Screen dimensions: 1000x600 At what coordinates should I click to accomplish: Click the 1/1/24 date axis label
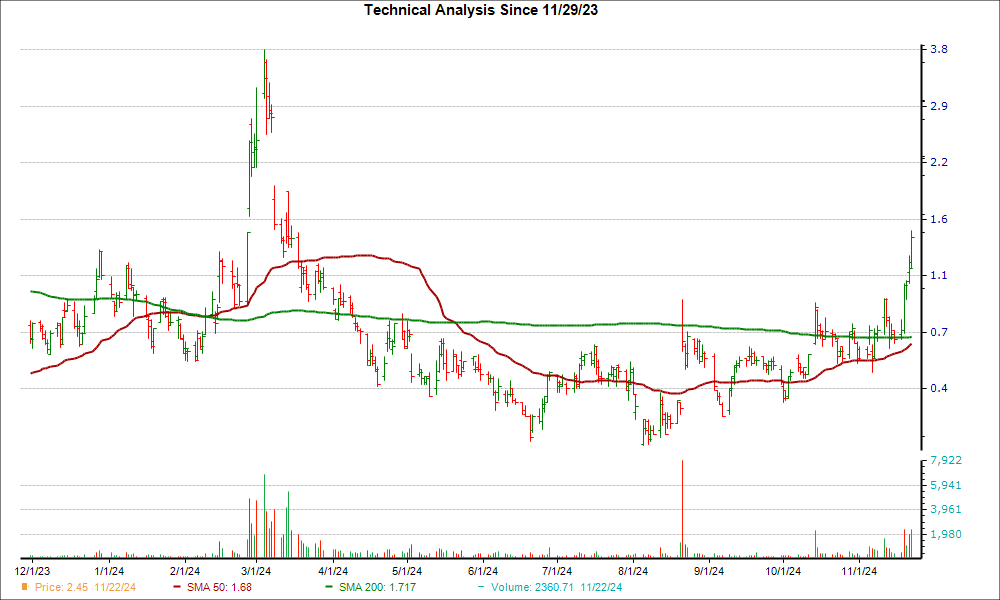click(x=109, y=571)
